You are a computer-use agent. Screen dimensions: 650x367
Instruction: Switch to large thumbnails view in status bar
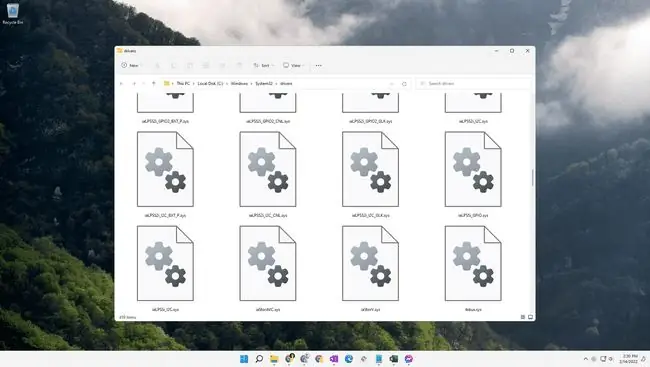[530, 317]
